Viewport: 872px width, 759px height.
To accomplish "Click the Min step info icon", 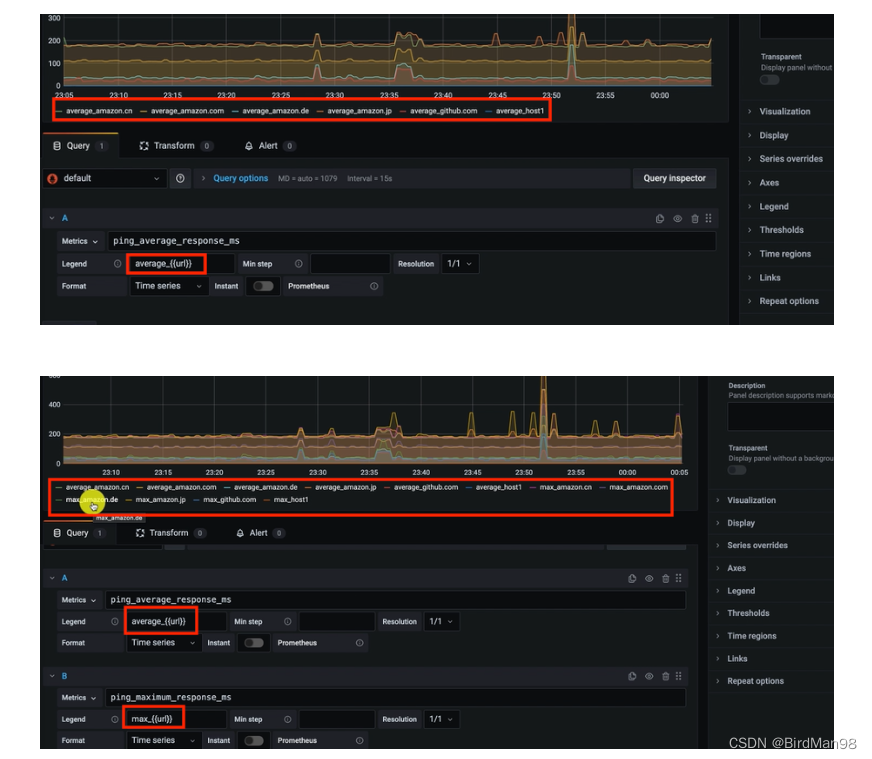I will pos(298,264).
